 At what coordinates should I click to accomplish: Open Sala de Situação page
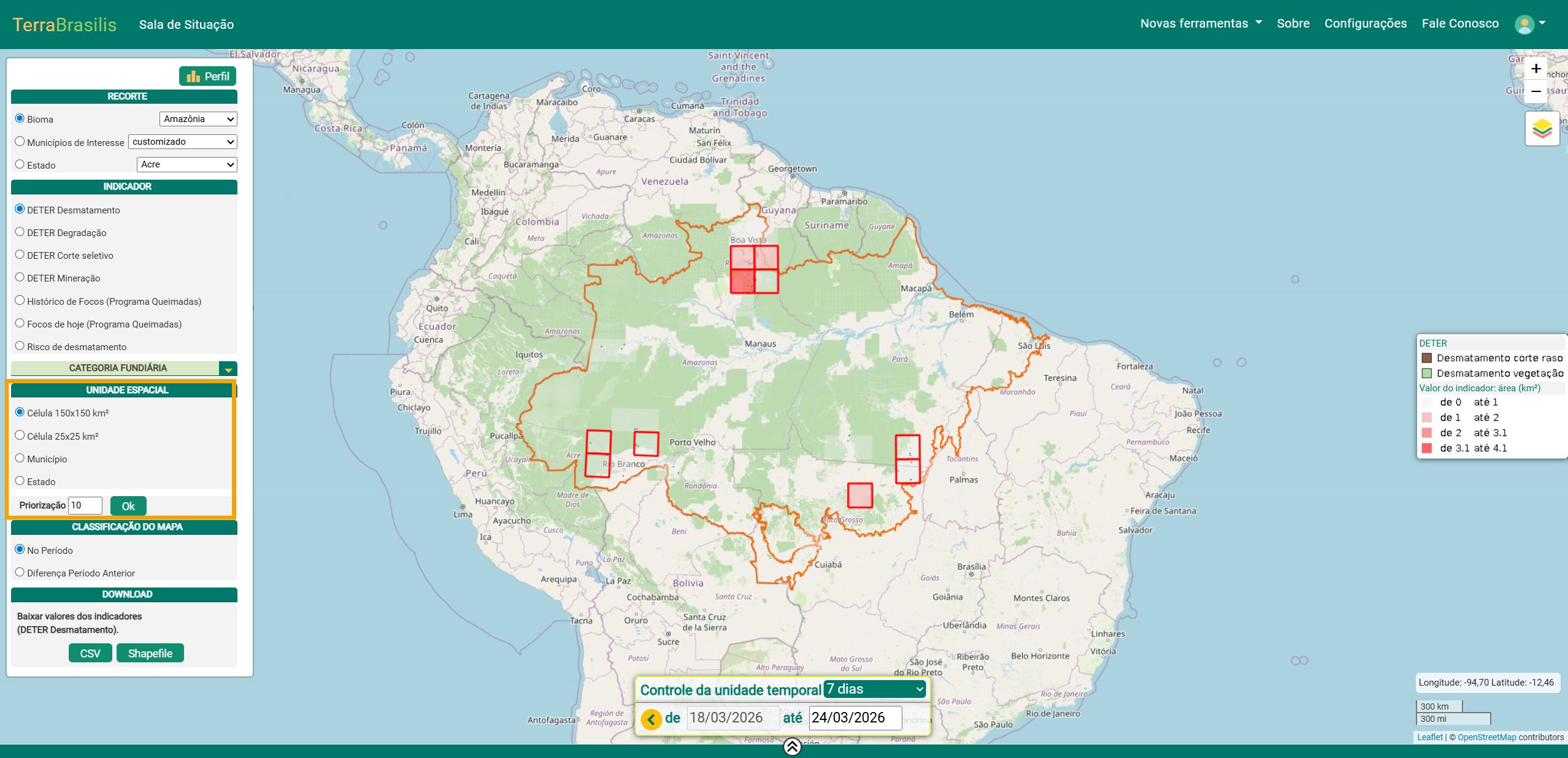[x=186, y=25]
